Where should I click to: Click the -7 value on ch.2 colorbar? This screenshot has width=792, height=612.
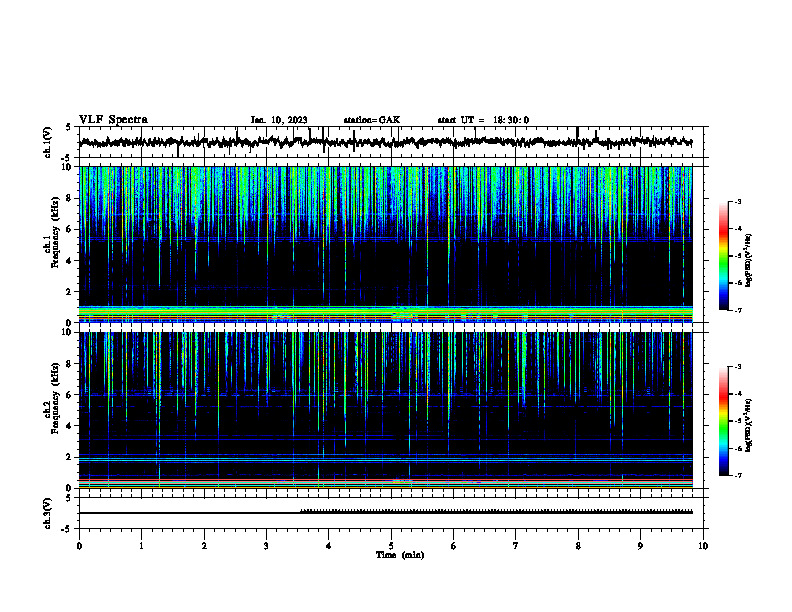pos(738,476)
